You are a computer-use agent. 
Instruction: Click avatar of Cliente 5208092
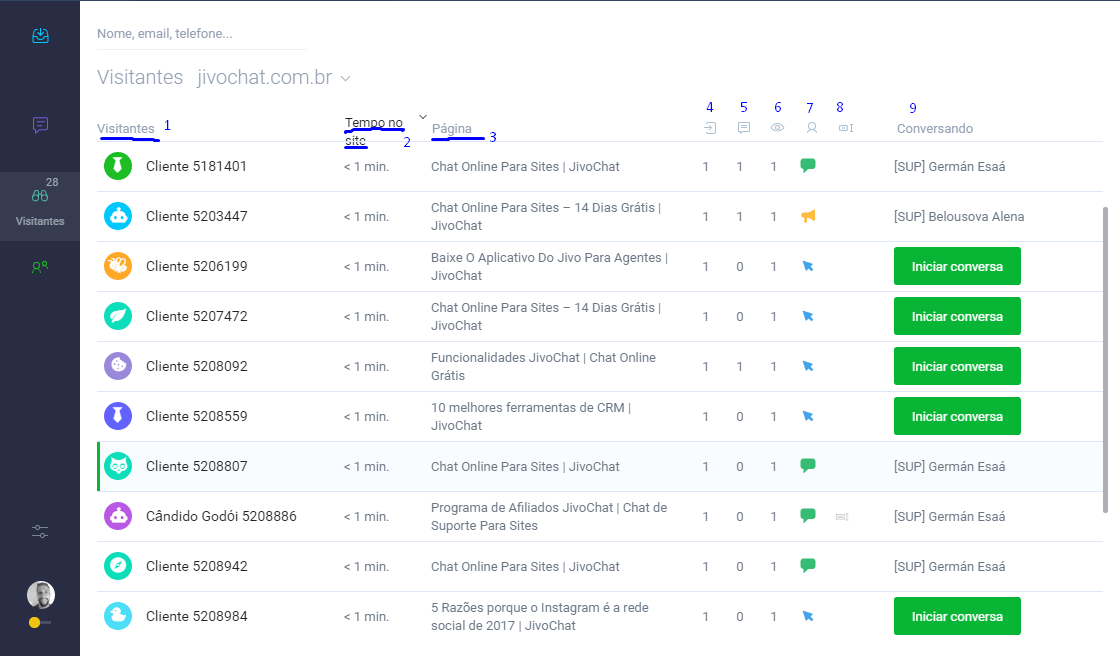tap(118, 367)
